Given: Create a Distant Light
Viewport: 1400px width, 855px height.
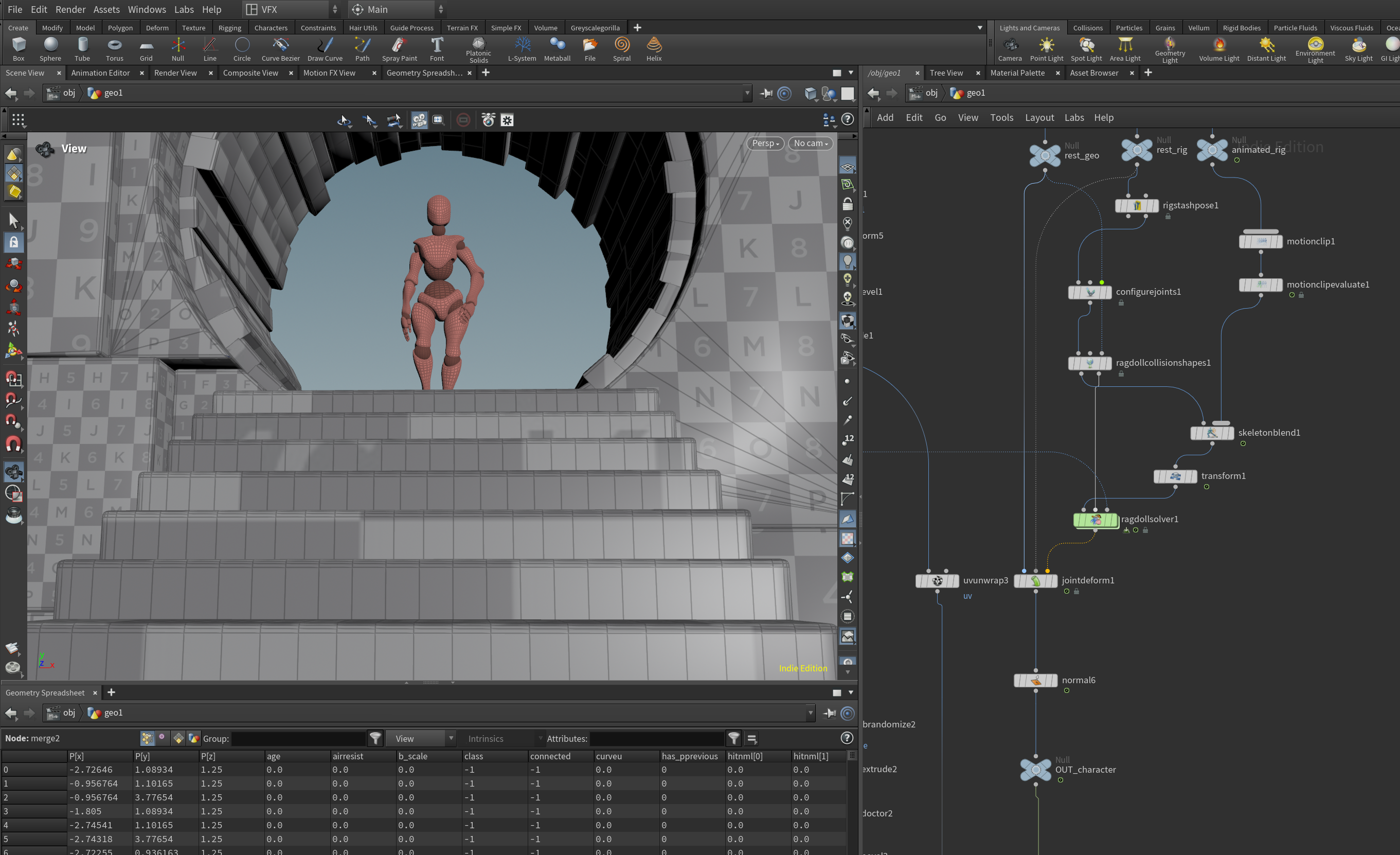Looking at the screenshot, I should pos(1266,49).
